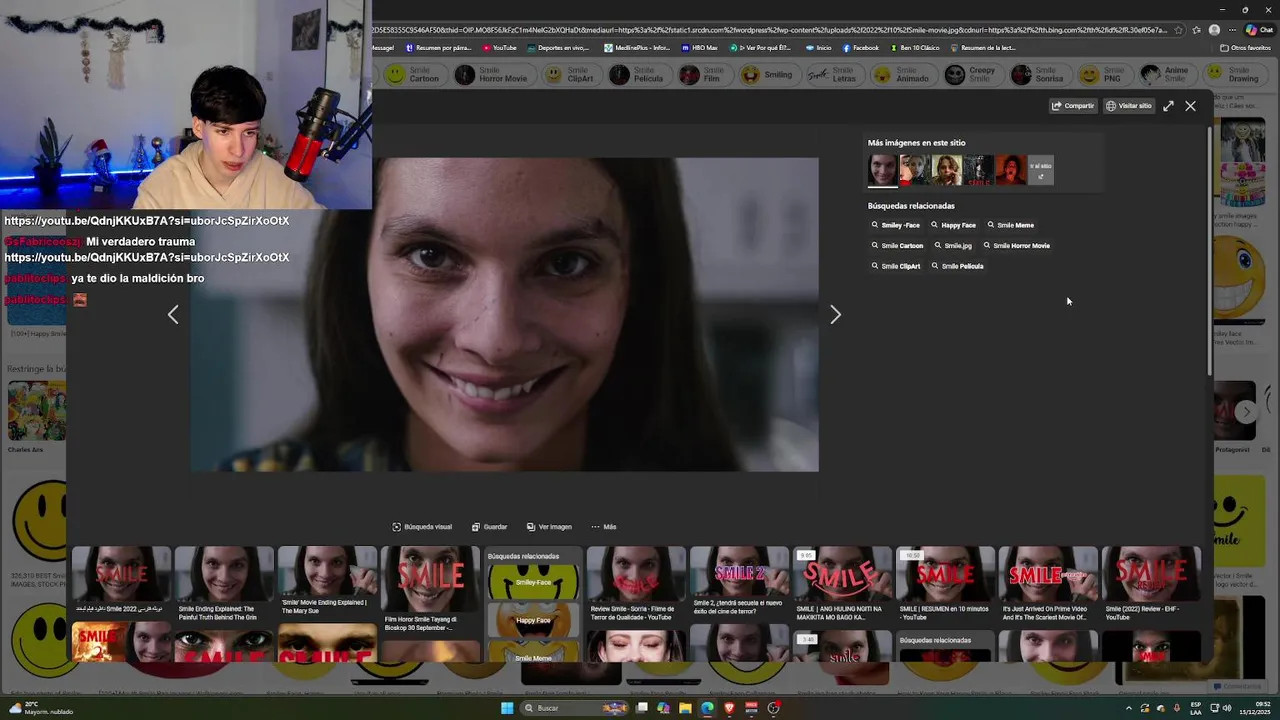The width and height of the screenshot is (1280, 720).
Task: Open Brave browser from the taskbar
Action: point(729,708)
